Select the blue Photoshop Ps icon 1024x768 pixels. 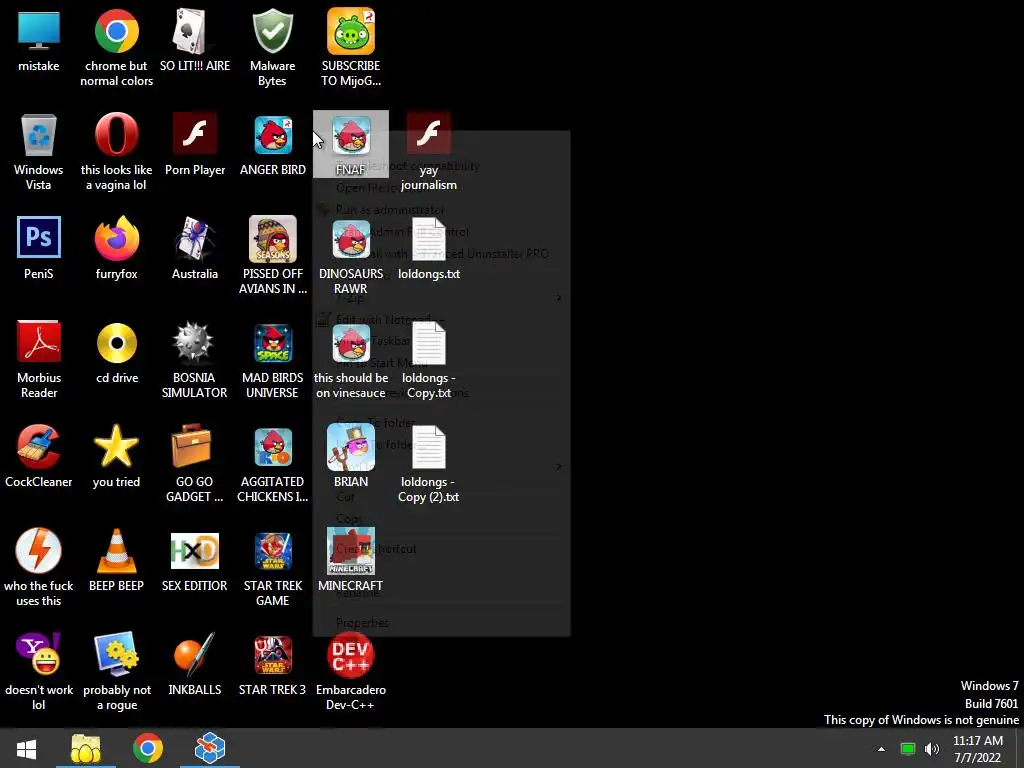coord(39,237)
